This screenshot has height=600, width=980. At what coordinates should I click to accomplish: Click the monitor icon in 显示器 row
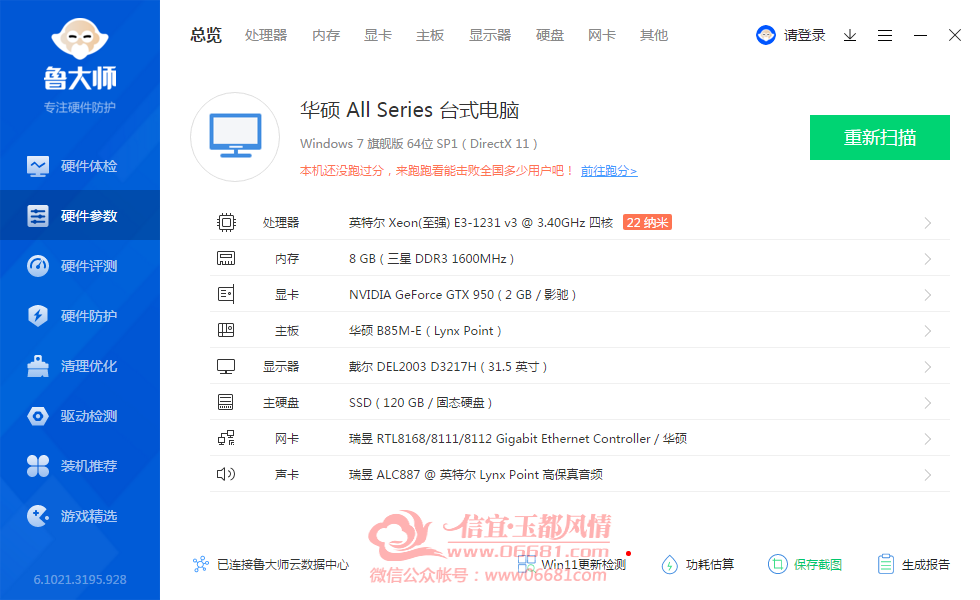226,366
